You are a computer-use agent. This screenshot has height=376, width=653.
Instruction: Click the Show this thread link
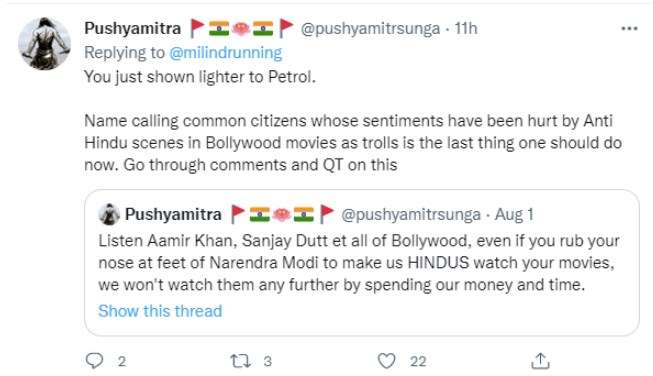pos(160,311)
